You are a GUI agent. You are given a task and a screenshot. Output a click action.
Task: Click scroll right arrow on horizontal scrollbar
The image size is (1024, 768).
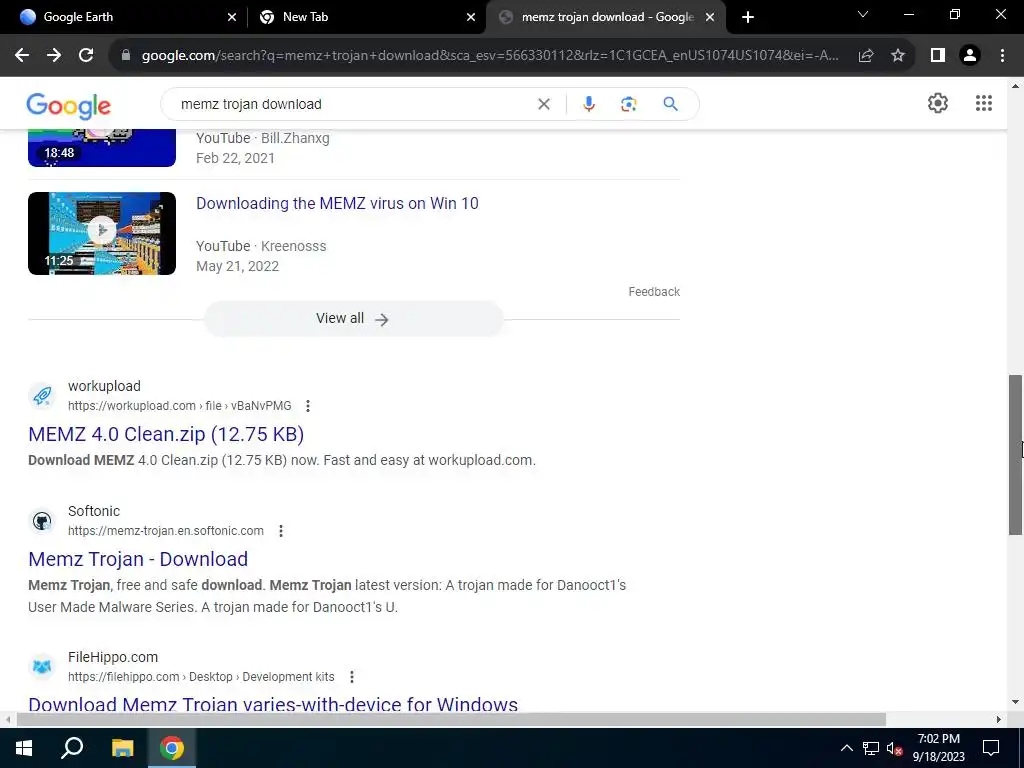(999, 720)
